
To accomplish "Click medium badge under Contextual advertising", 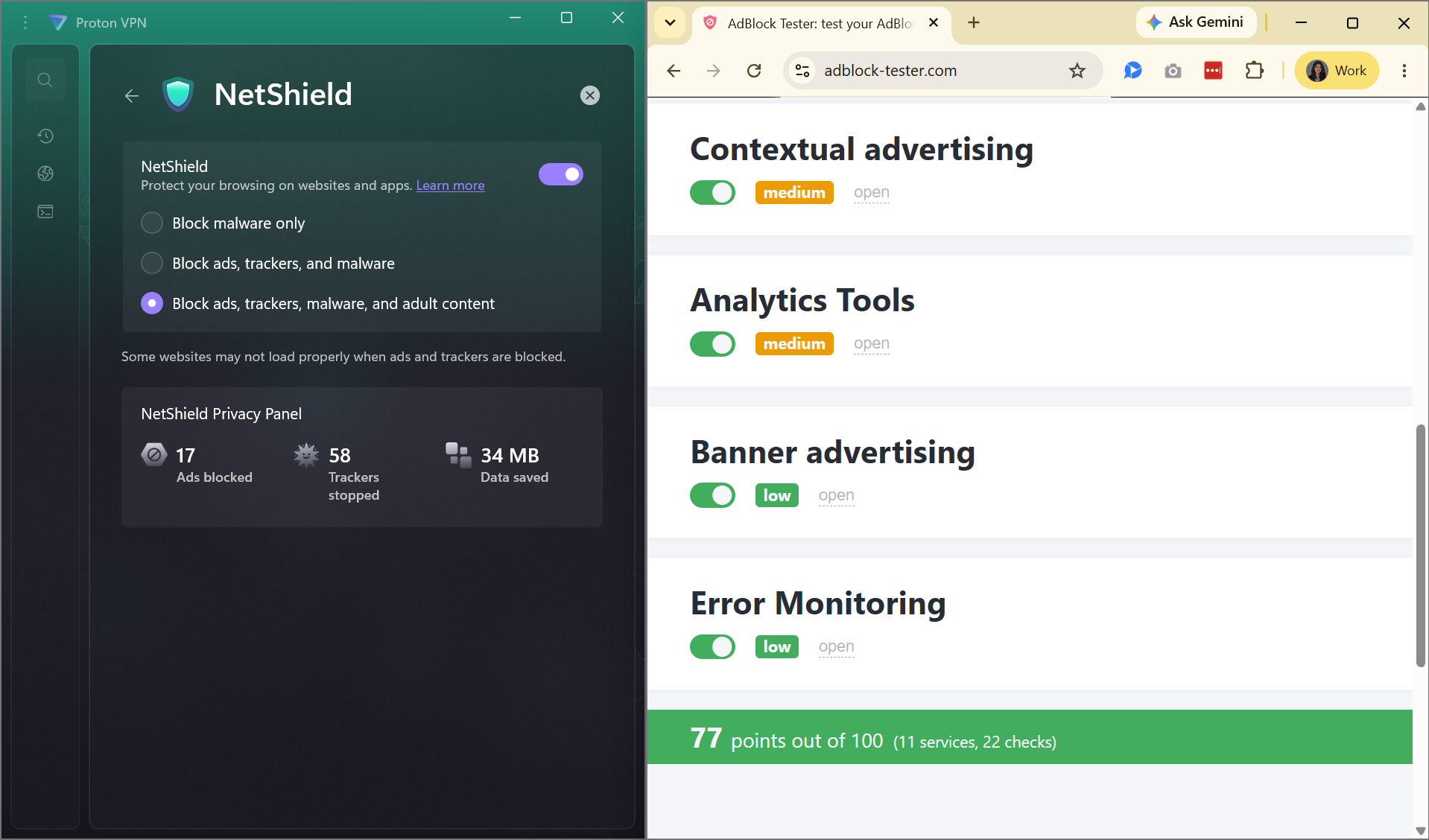I will click(794, 192).
